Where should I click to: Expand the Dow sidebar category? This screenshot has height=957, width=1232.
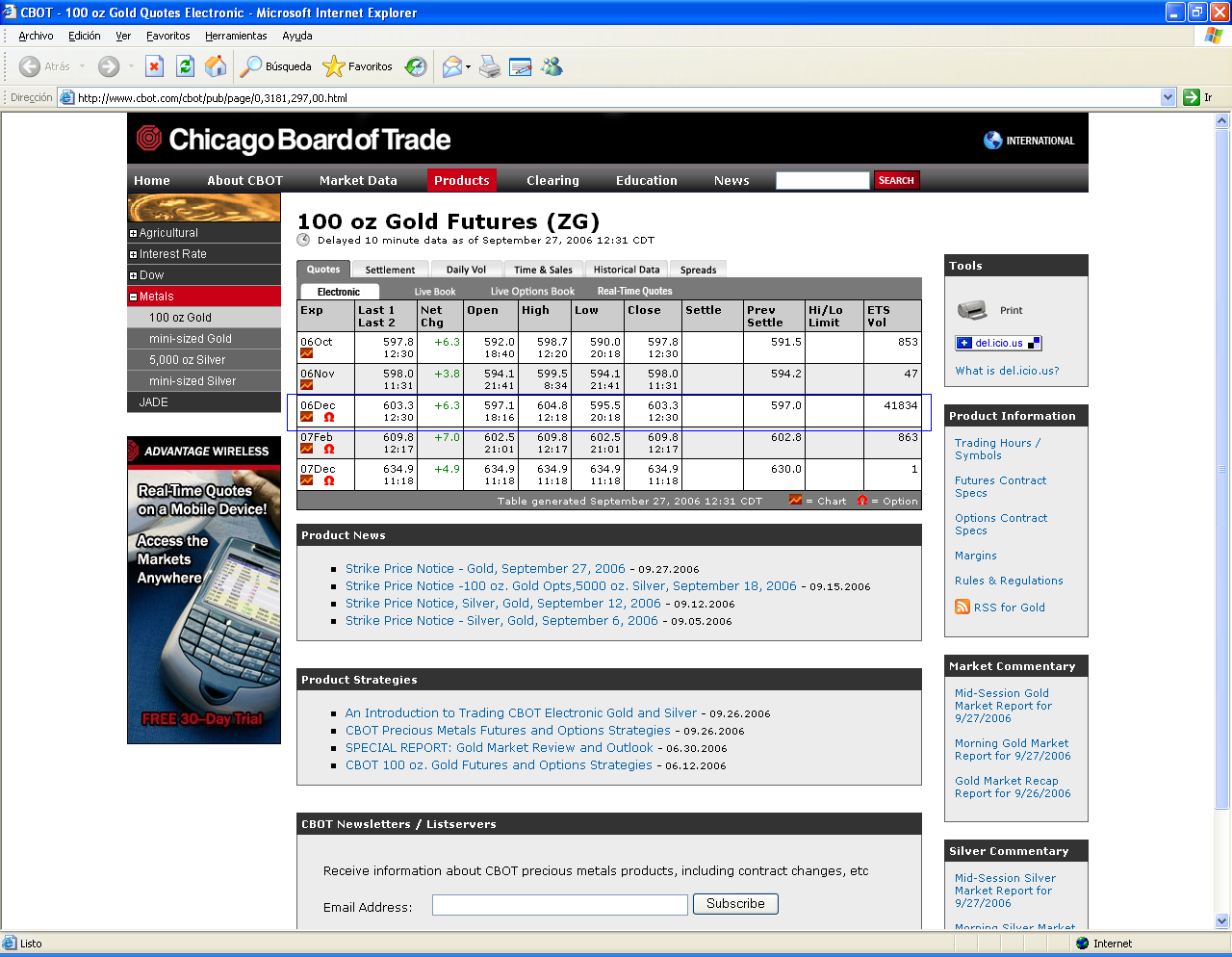pos(133,275)
